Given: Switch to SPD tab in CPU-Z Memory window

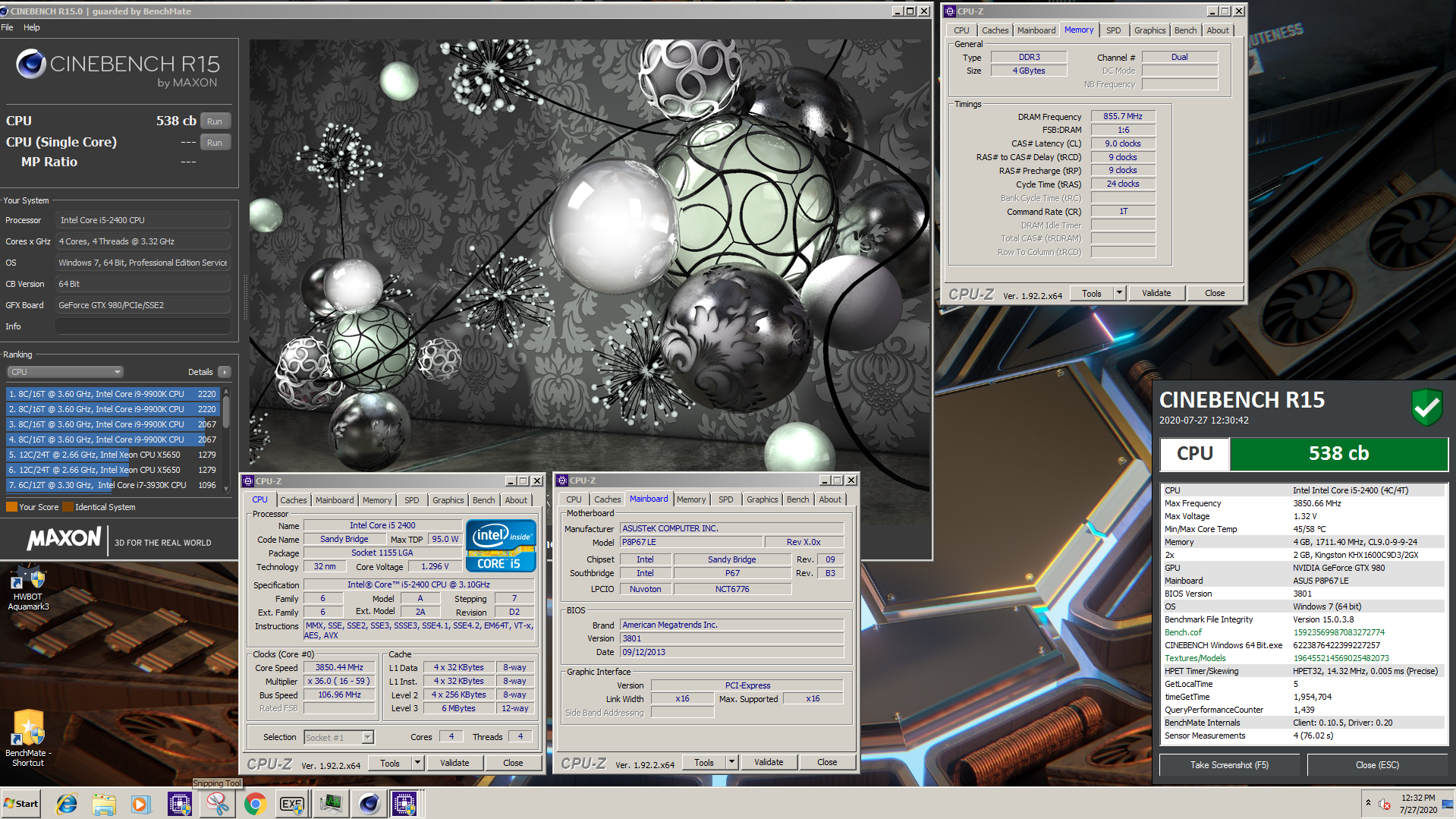Looking at the screenshot, I should click(x=1113, y=30).
